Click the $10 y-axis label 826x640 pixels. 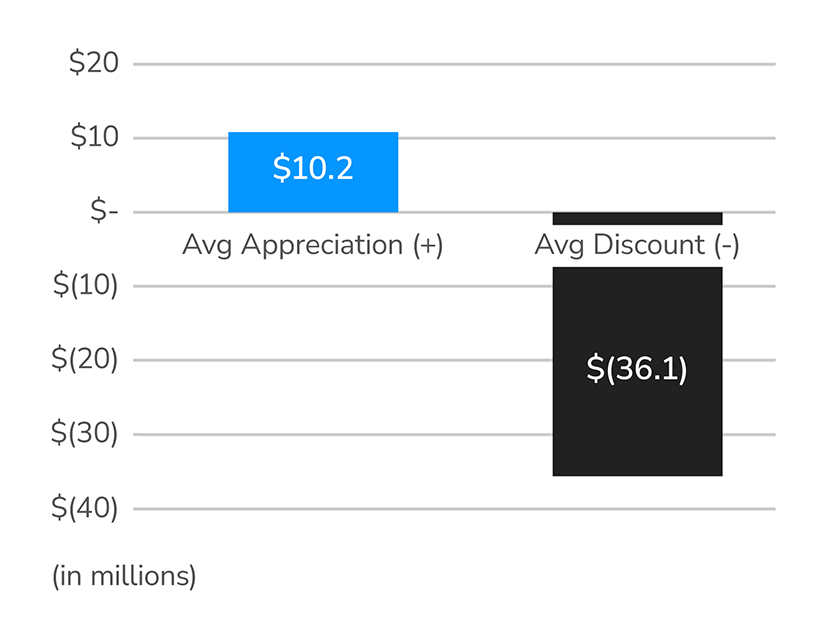click(x=93, y=138)
